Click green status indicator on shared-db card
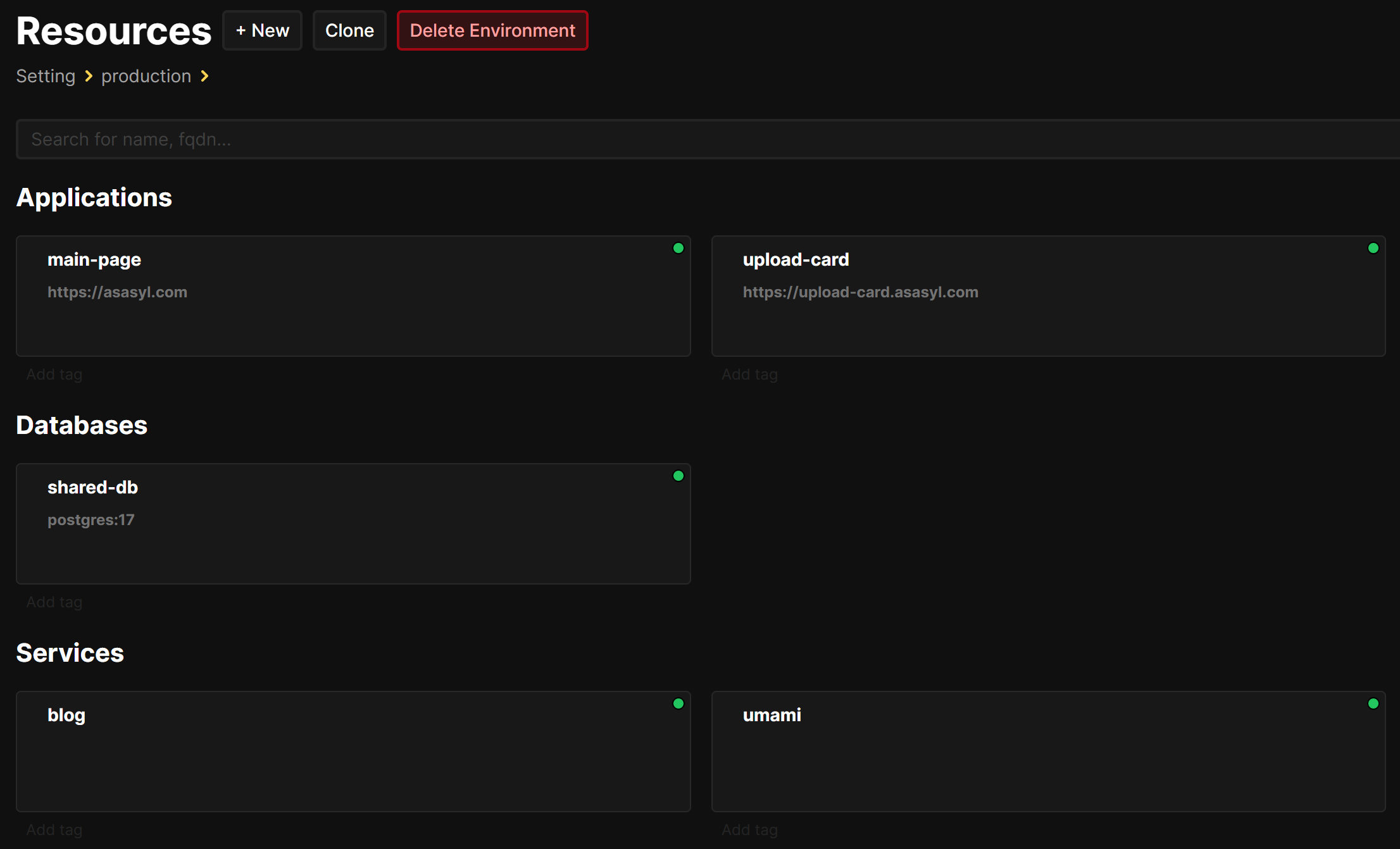 [678, 476]
